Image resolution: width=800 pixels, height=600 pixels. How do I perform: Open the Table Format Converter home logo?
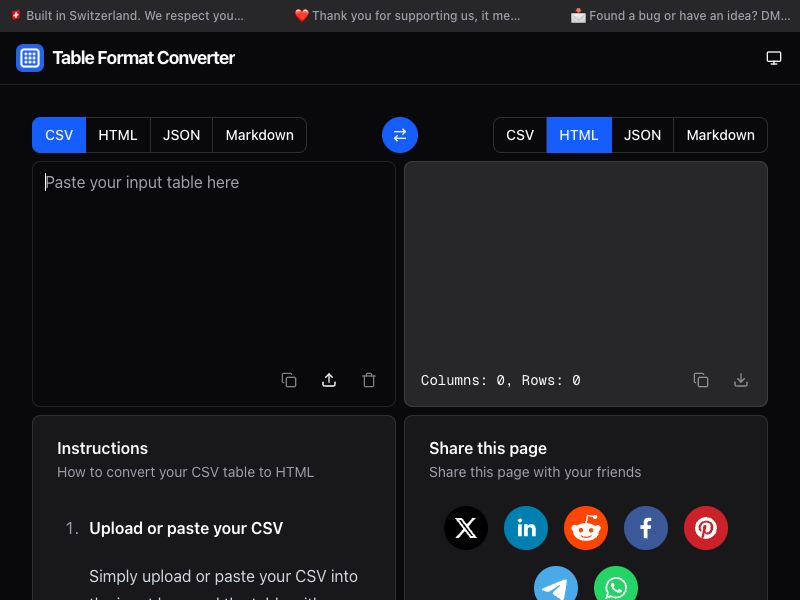(x=126, y=58)
